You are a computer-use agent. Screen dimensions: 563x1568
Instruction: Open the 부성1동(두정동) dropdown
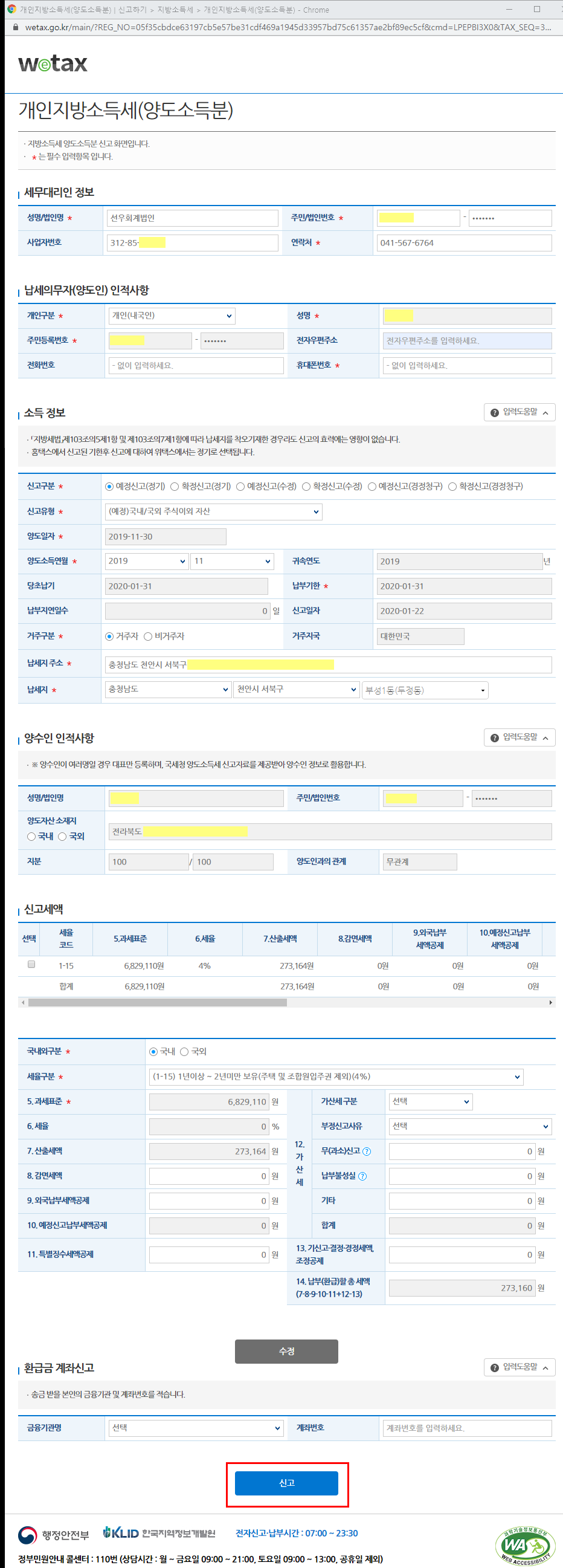click(425, 690)
